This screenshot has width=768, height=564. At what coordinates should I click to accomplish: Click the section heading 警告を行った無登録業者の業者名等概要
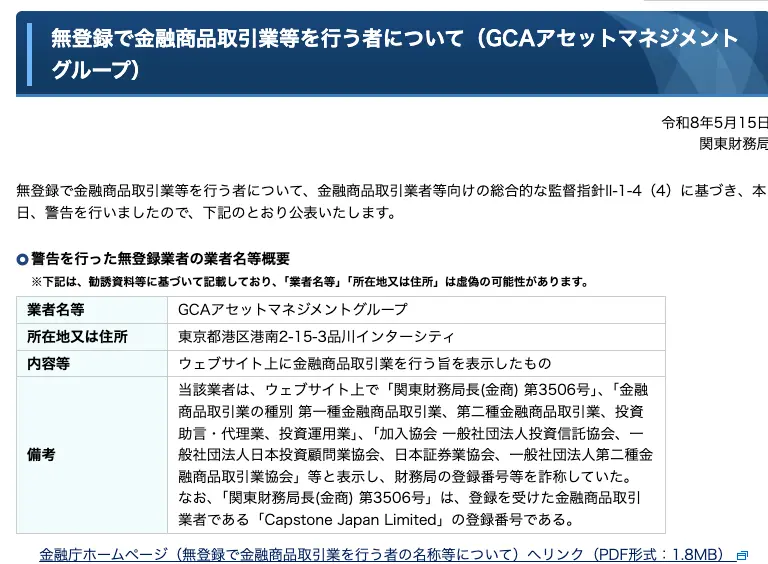click(x=160, y=258)
